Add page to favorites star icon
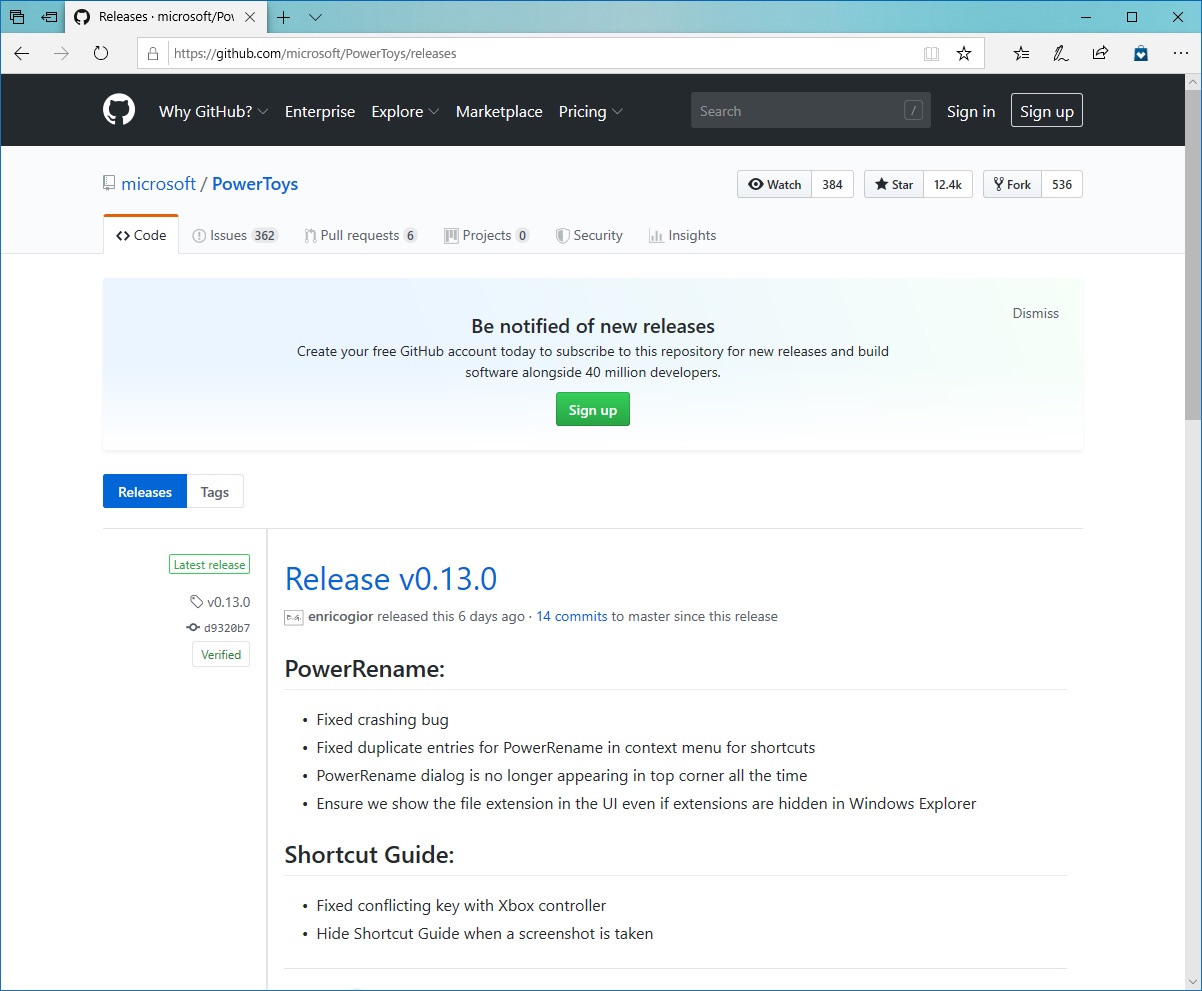This screenshot has width=1202, height=991. coord(964,54)
